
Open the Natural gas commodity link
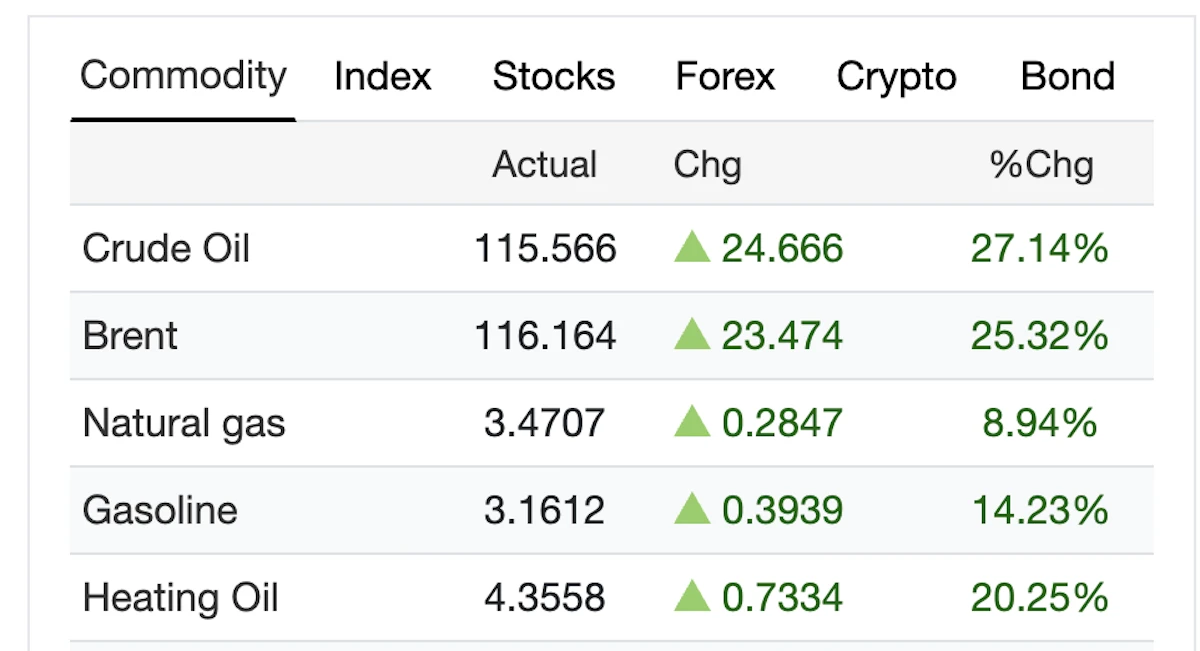(184, 423)
